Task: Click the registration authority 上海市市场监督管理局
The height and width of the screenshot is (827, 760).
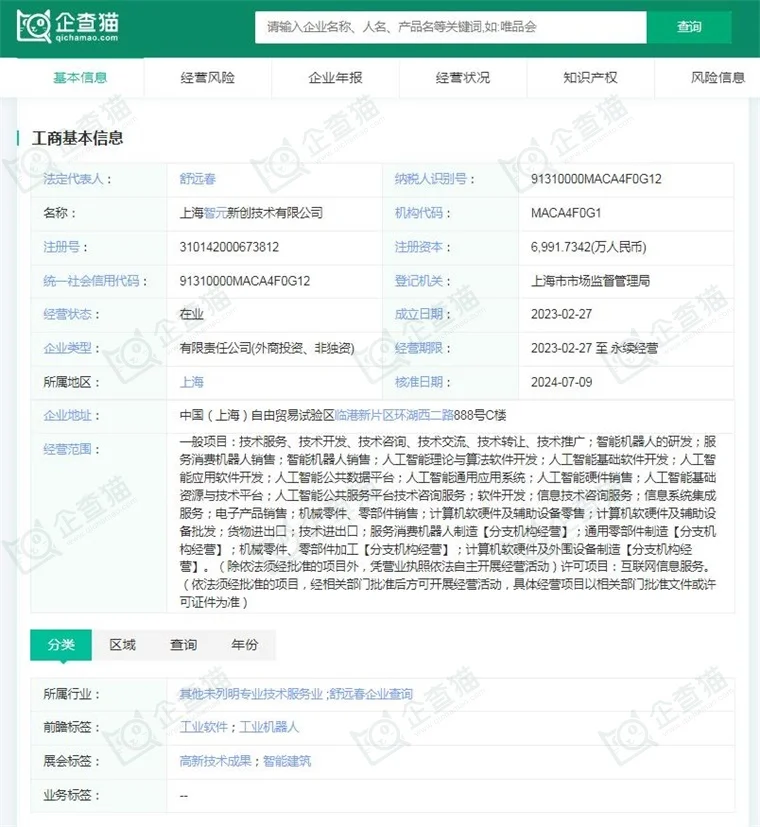Action: 590,281
